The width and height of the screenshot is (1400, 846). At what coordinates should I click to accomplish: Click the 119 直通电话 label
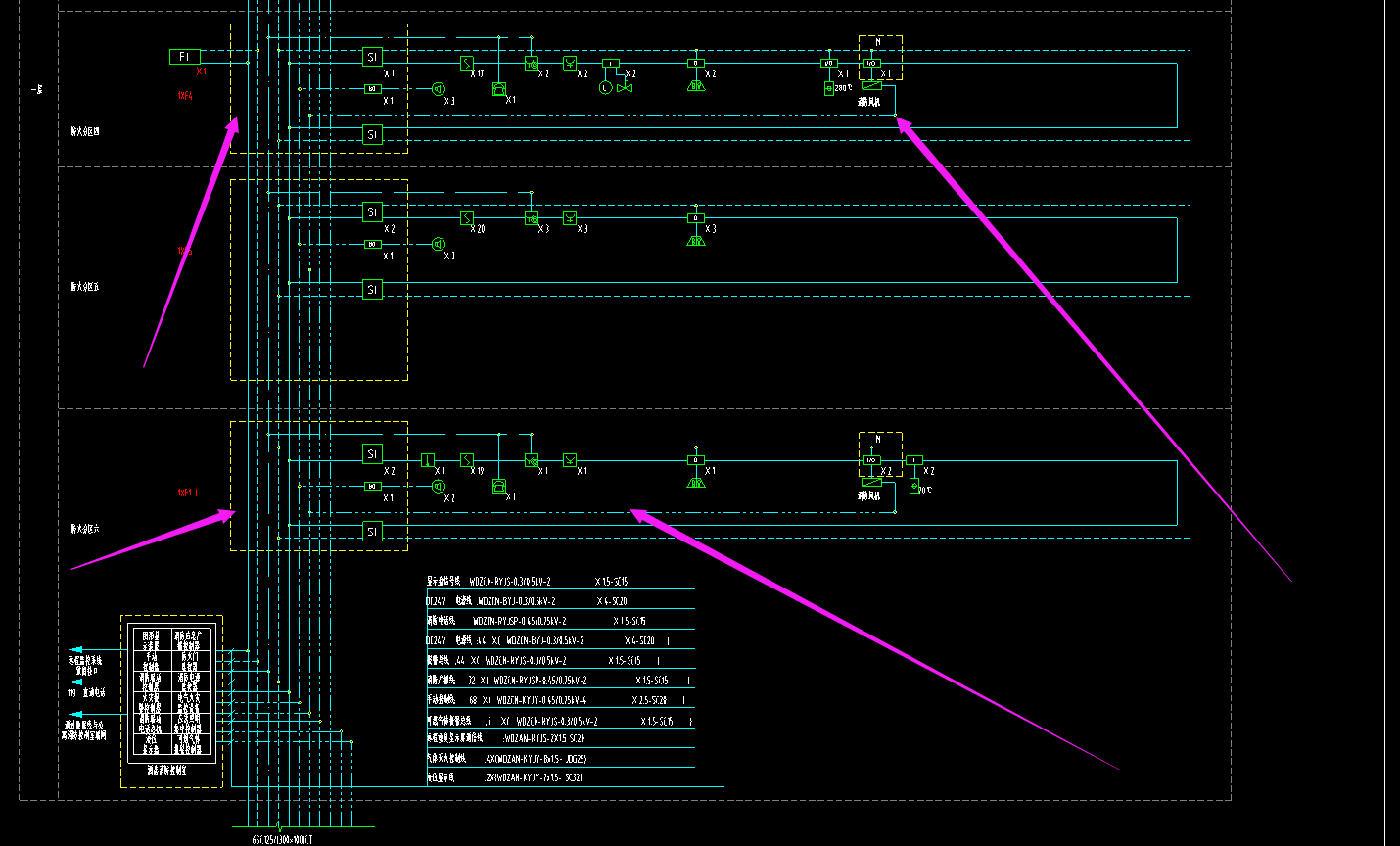click(86, 692)
